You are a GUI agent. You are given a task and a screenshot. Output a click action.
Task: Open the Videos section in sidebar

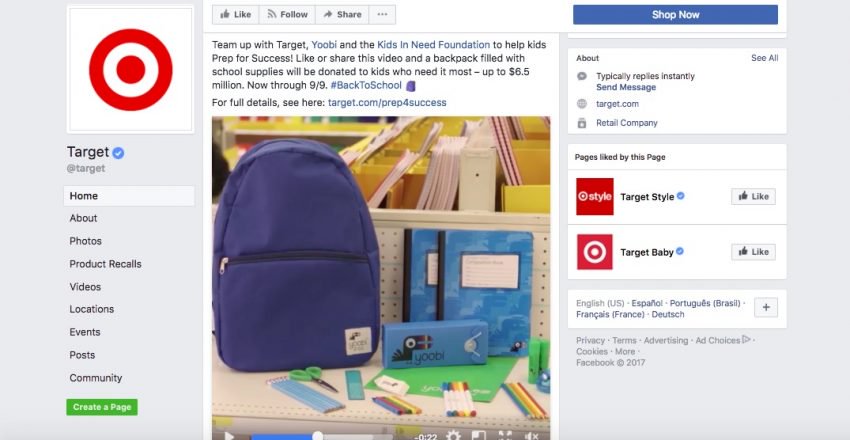click(x=85, y=287)
